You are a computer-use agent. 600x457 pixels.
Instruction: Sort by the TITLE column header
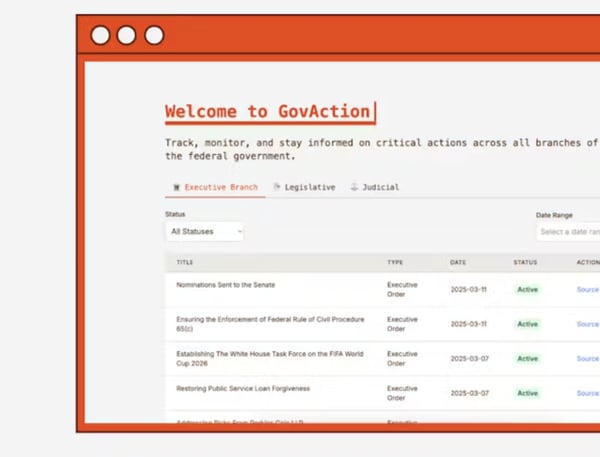[185, 263]
